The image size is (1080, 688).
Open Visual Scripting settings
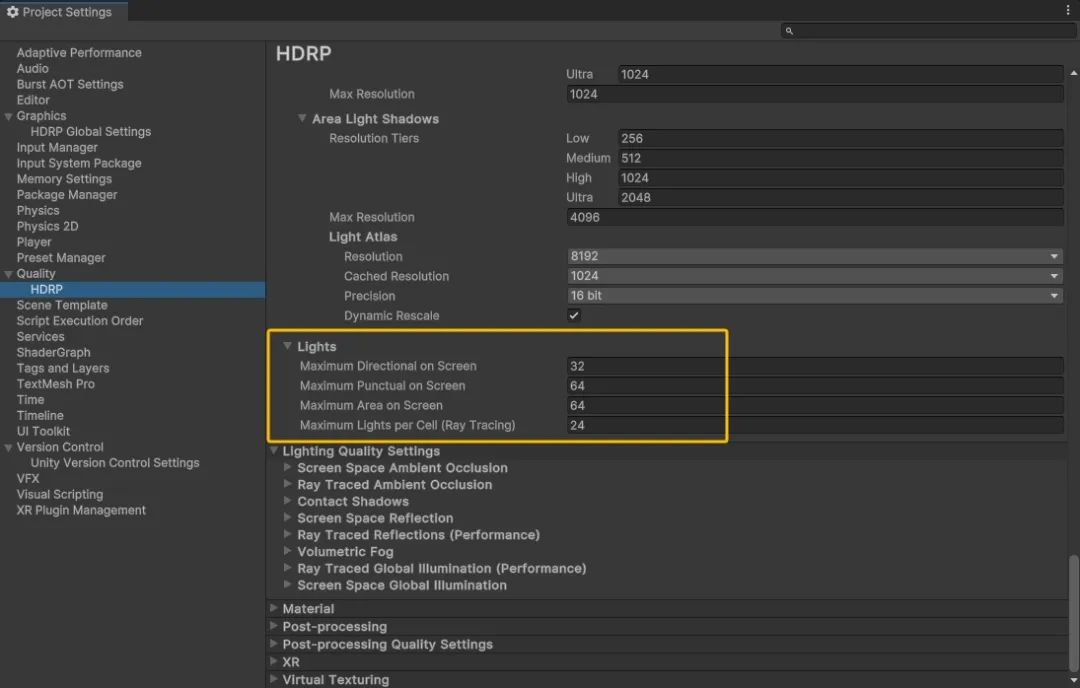60,494
